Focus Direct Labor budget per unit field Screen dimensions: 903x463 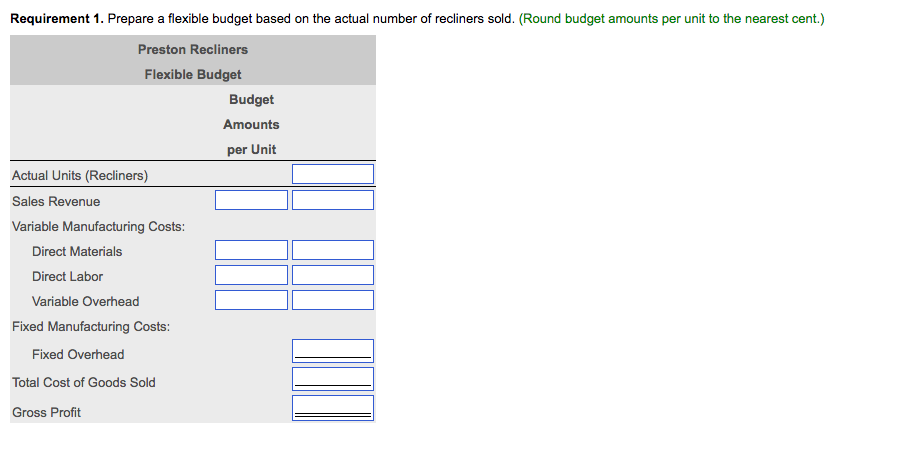coord(251,275)
